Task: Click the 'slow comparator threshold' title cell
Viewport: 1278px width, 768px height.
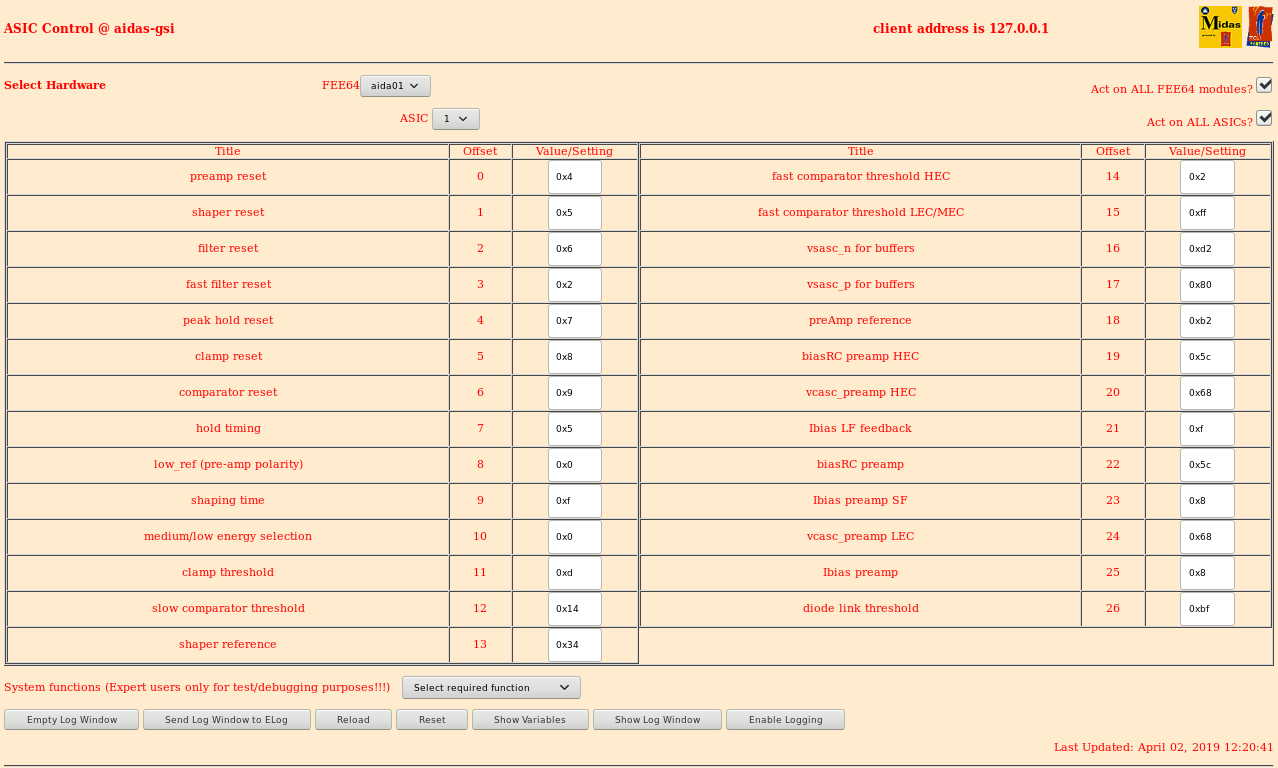Action: 228,609
